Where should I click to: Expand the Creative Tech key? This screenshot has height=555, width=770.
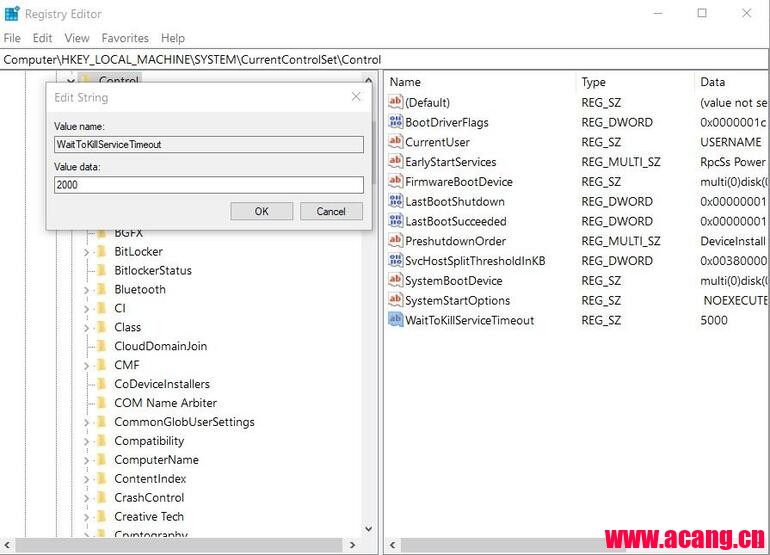(x=86, y=517)
